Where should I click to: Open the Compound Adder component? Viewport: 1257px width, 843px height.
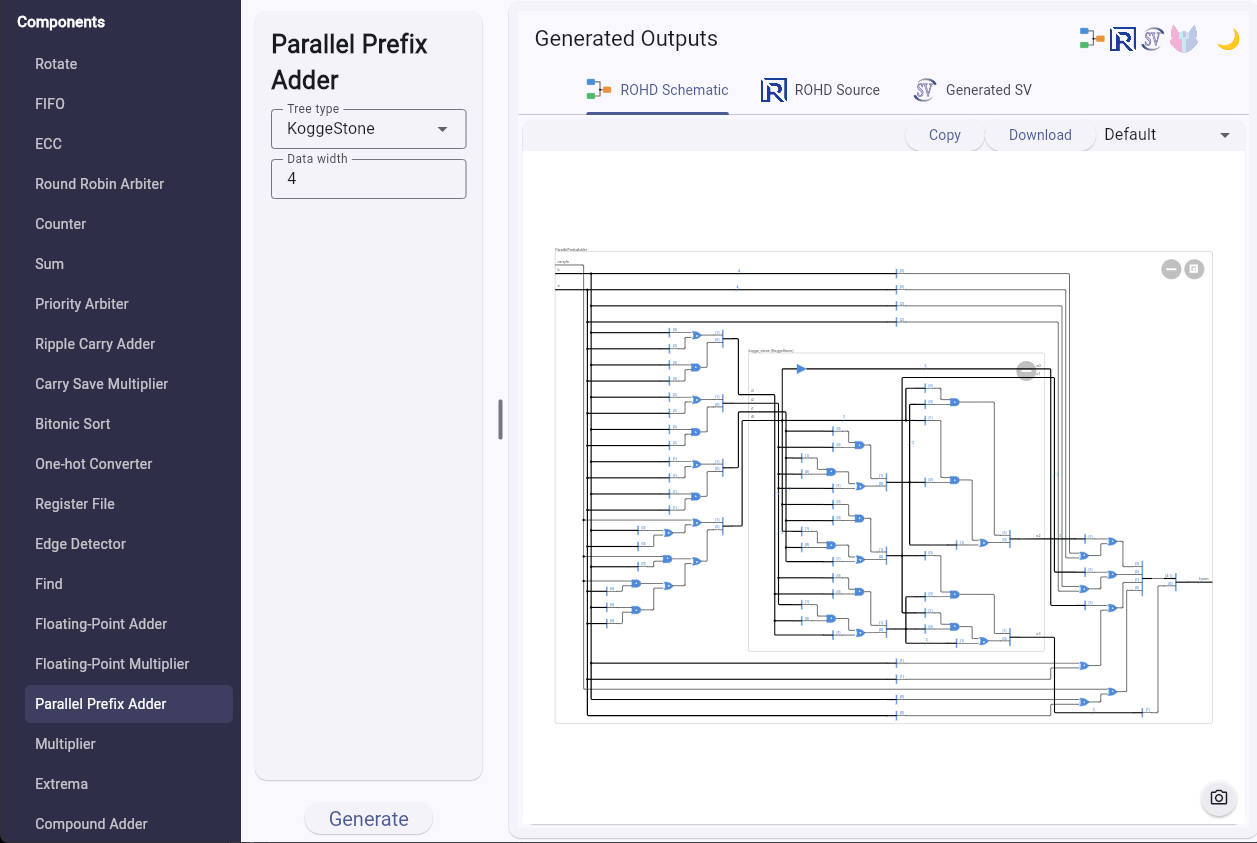[129, 824]
